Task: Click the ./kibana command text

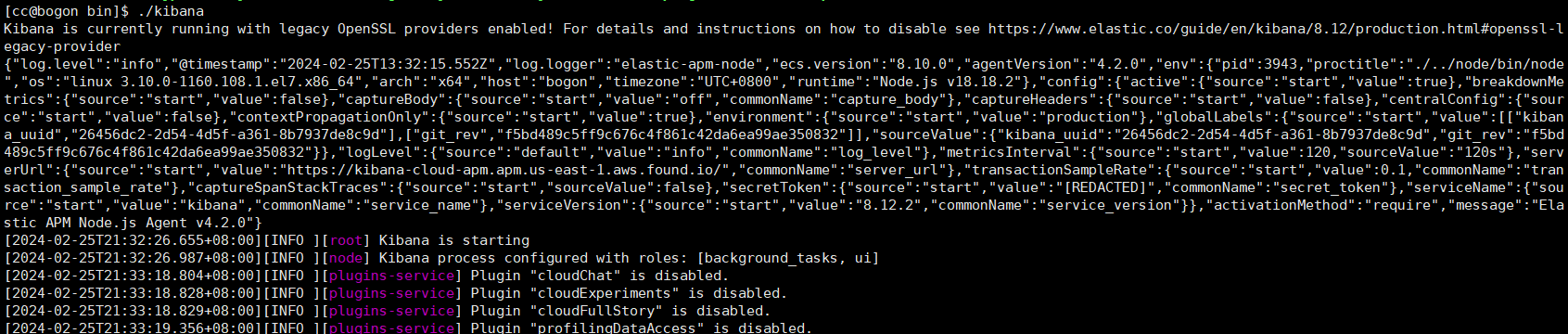Action: 171,11
